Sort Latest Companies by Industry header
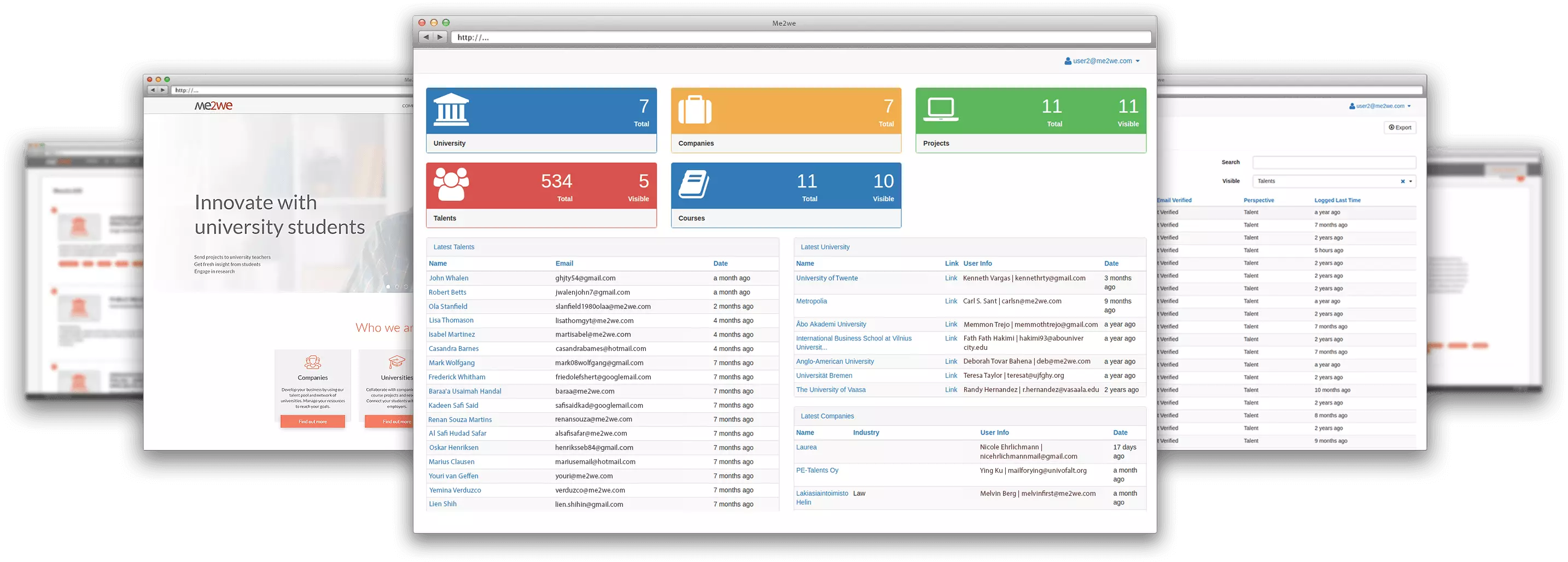 pyautogui.click(x=866, y=432)
